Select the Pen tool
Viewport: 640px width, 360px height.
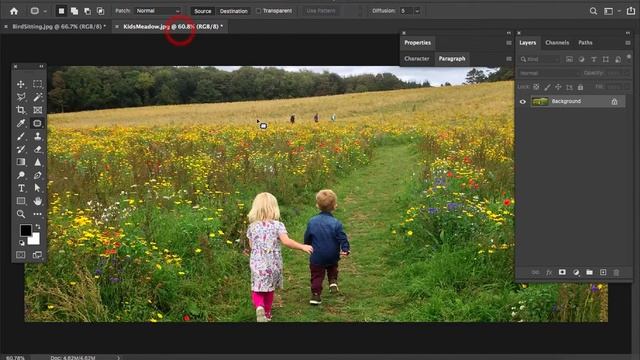(x=38, y=175)
